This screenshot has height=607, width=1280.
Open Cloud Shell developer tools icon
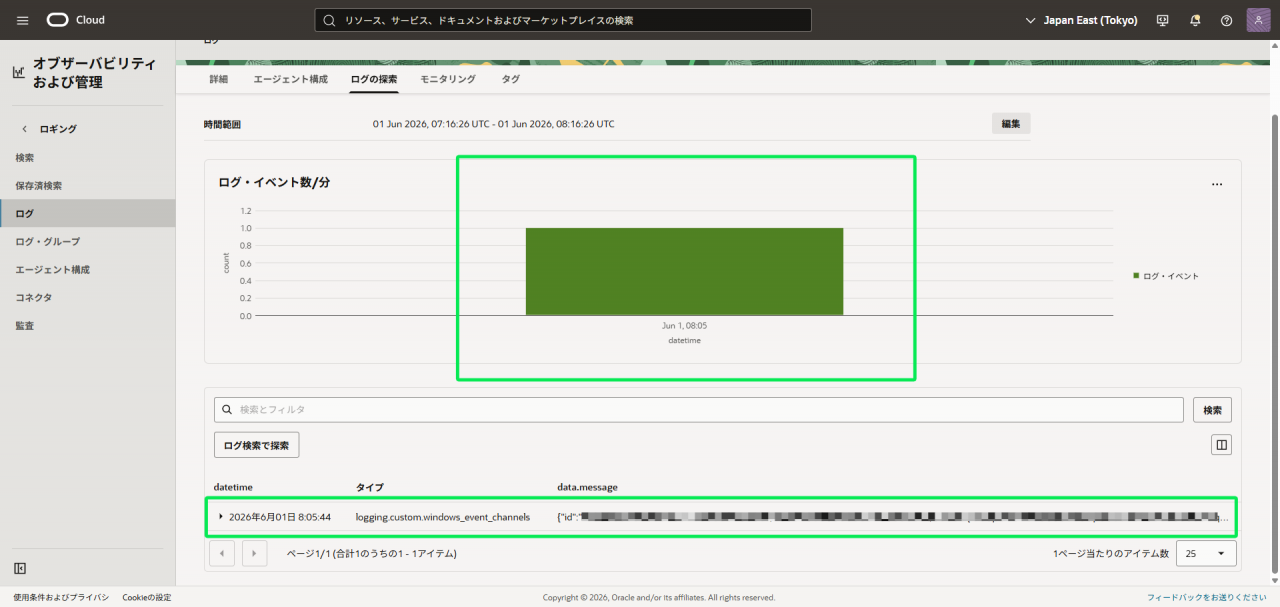(1162, 20)
